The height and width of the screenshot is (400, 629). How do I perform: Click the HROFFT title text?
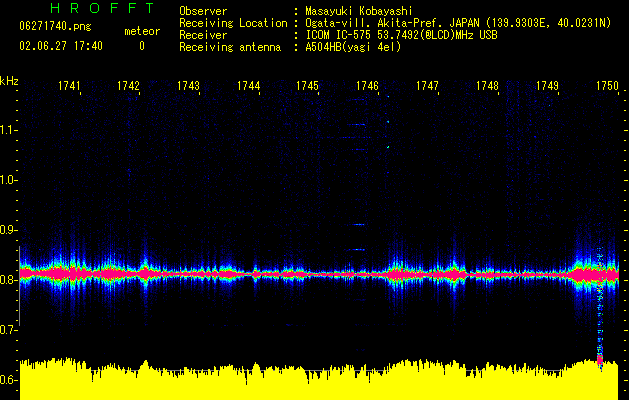click(103, 8)
